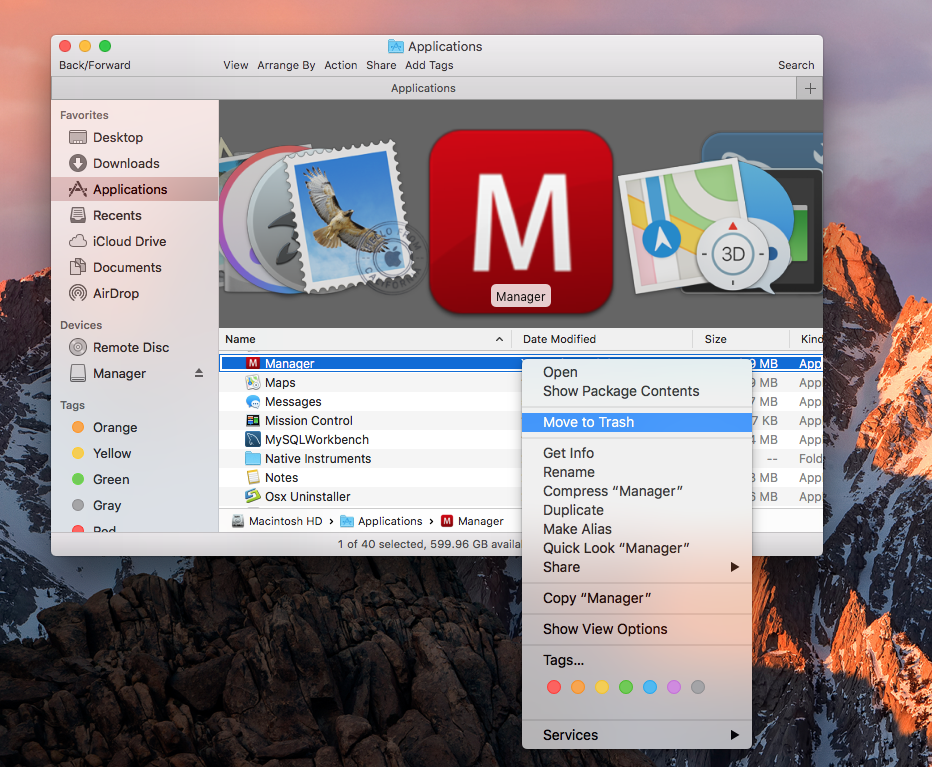Click the Maps app icon in the list
The width and height of the screenshot is (932, 767).
pos(253,383)
